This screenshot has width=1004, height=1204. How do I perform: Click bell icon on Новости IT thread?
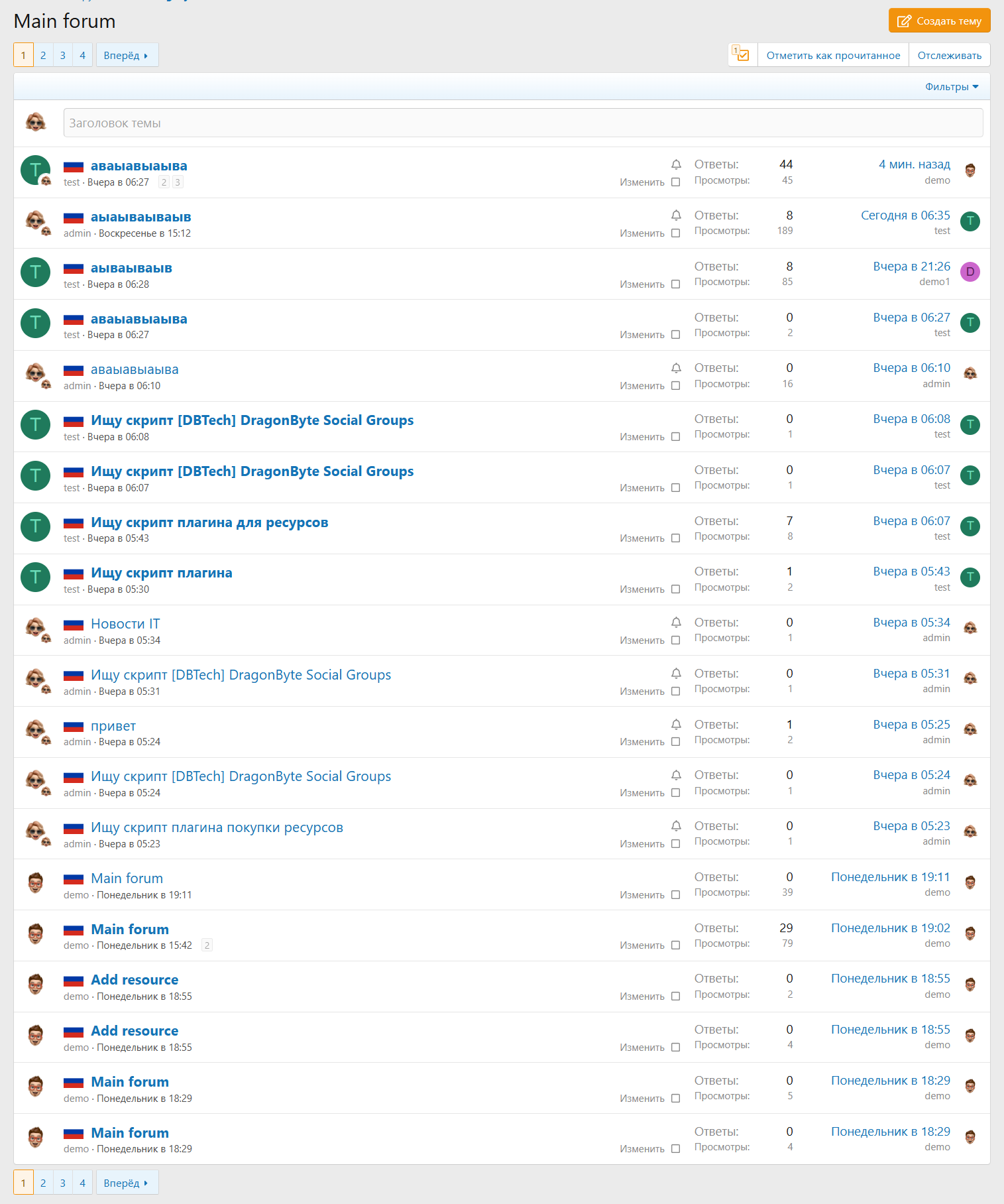[675, 623]
